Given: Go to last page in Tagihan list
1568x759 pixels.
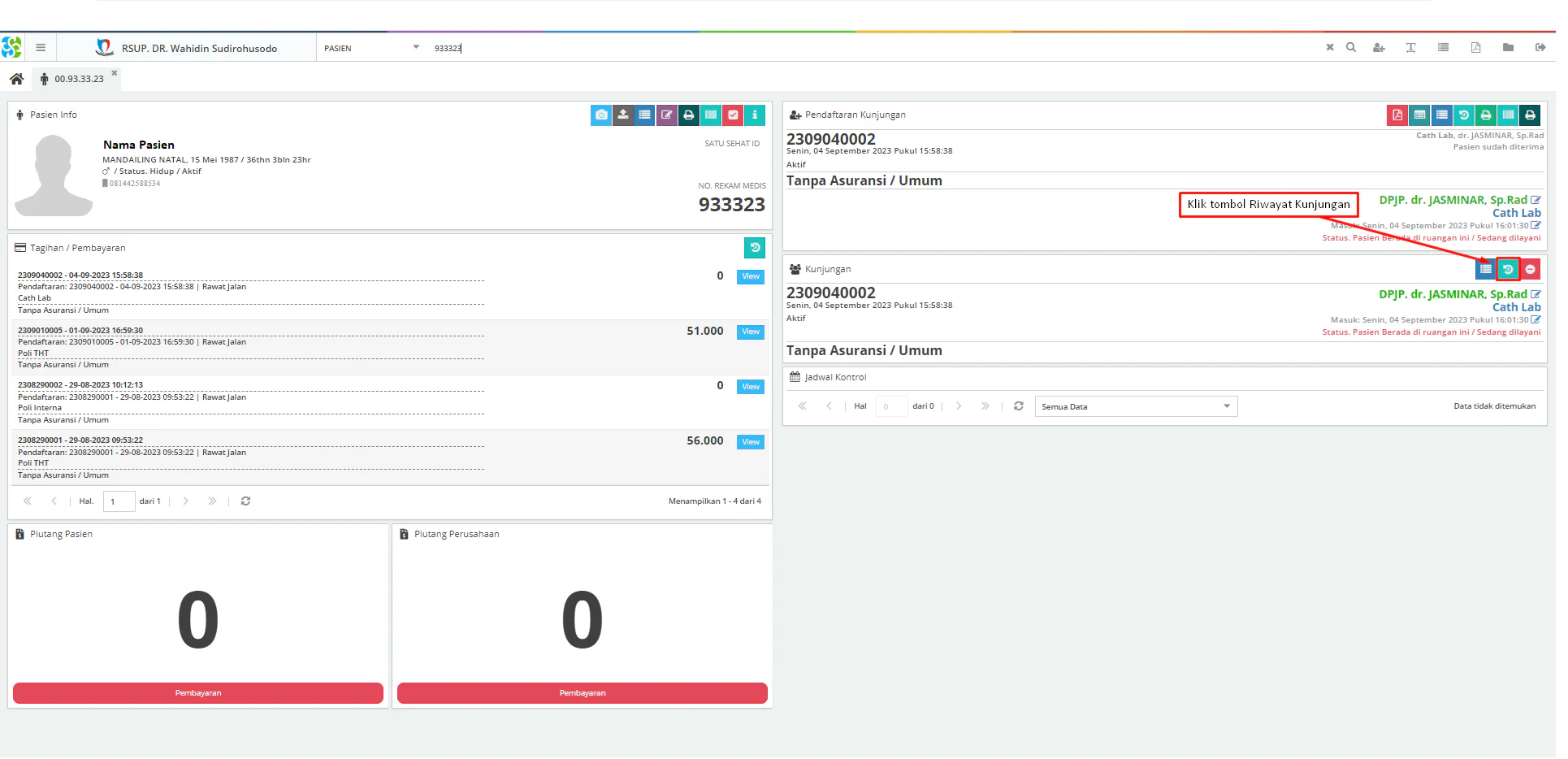Looking at the screenshot, I should pos(212,501).
